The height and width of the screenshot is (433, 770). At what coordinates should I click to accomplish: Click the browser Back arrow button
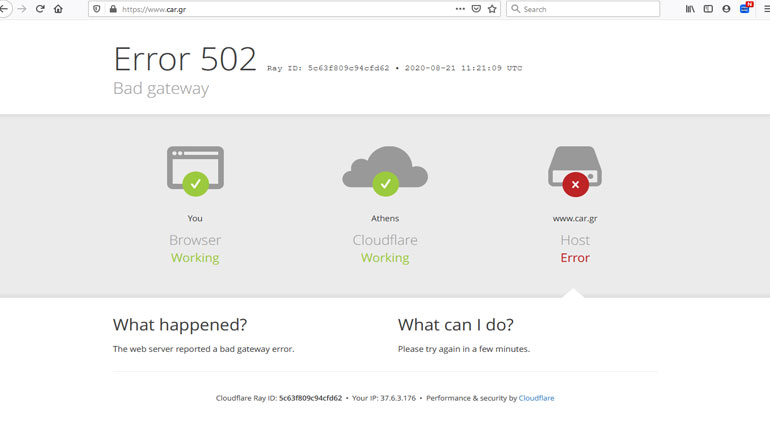click(4, 9)
